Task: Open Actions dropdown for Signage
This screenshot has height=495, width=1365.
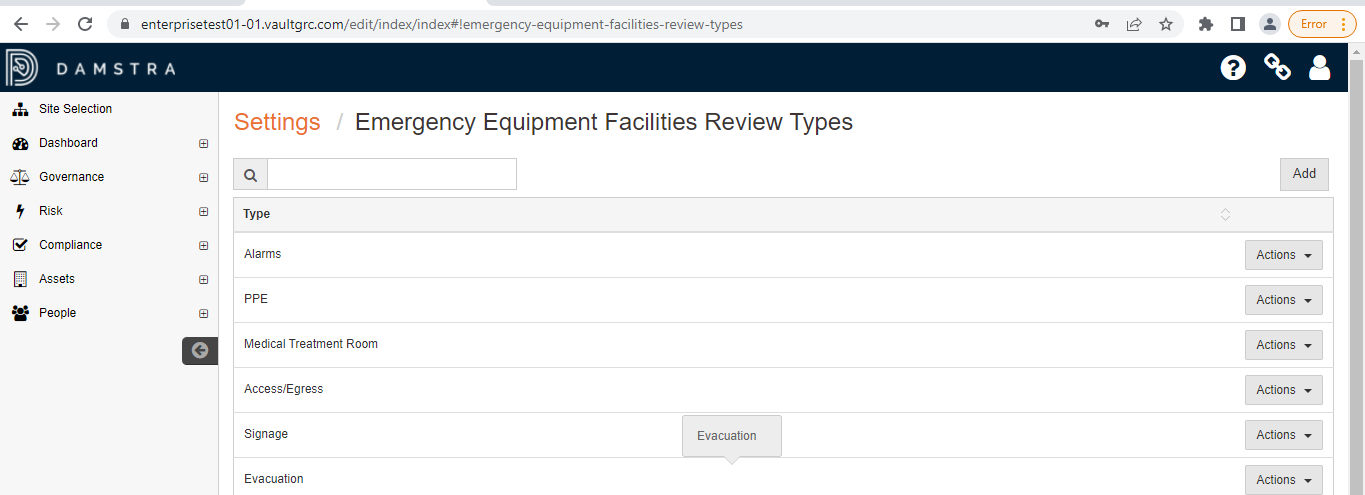Action: [1283, 435]
